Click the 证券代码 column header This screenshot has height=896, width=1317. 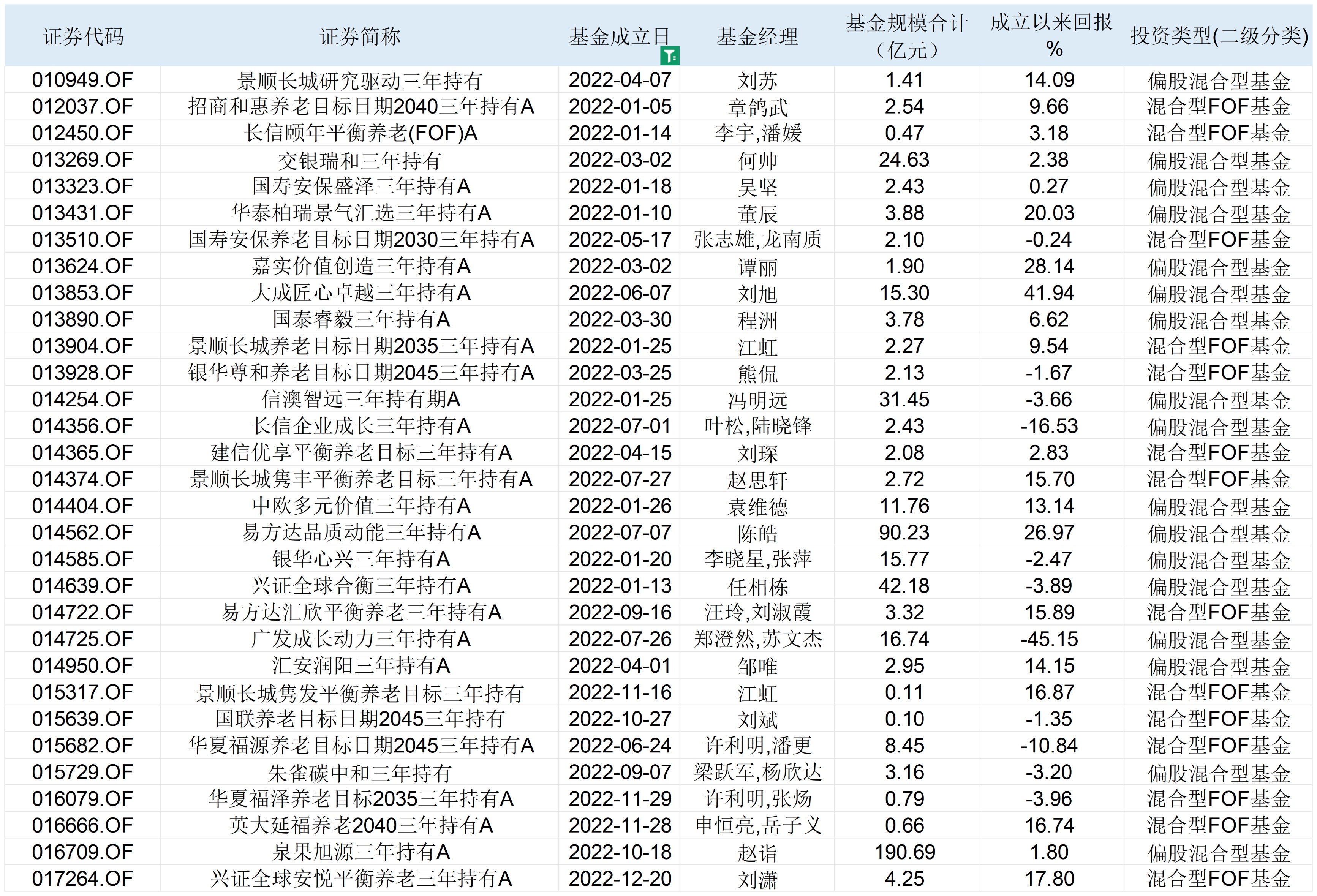(x=84, y=35)
